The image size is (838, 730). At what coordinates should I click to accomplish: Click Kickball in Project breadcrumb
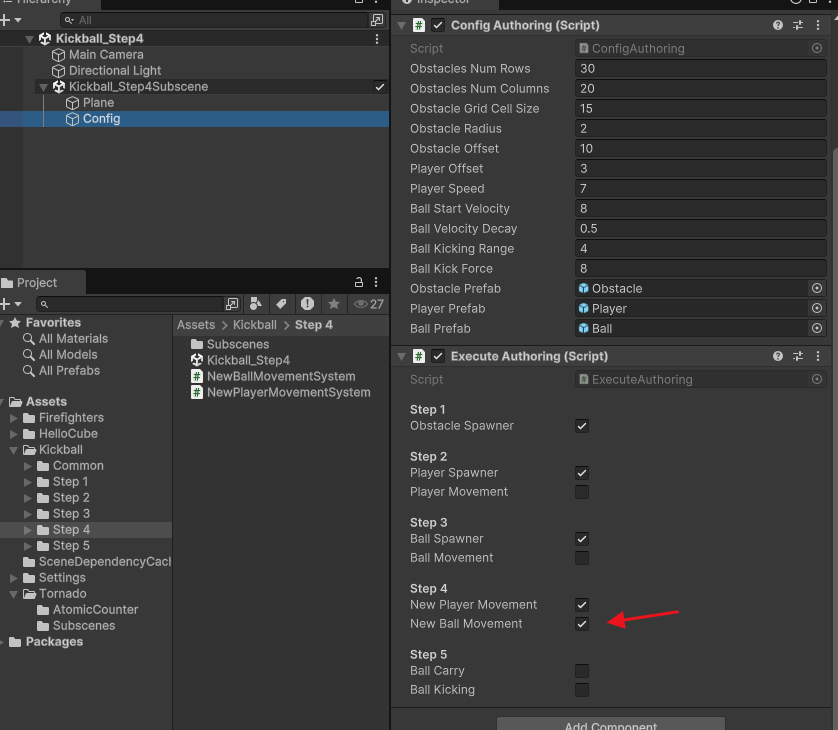[x=254, y=325]
